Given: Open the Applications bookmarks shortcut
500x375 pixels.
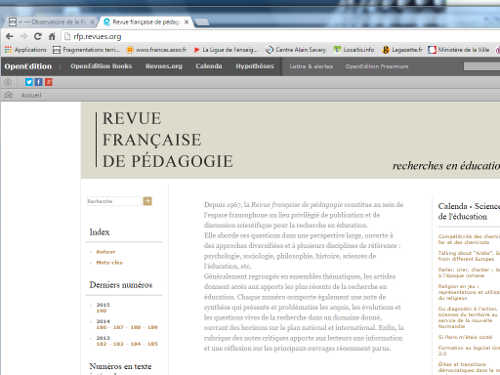Looking at the screenshot, I should [25, 50].
